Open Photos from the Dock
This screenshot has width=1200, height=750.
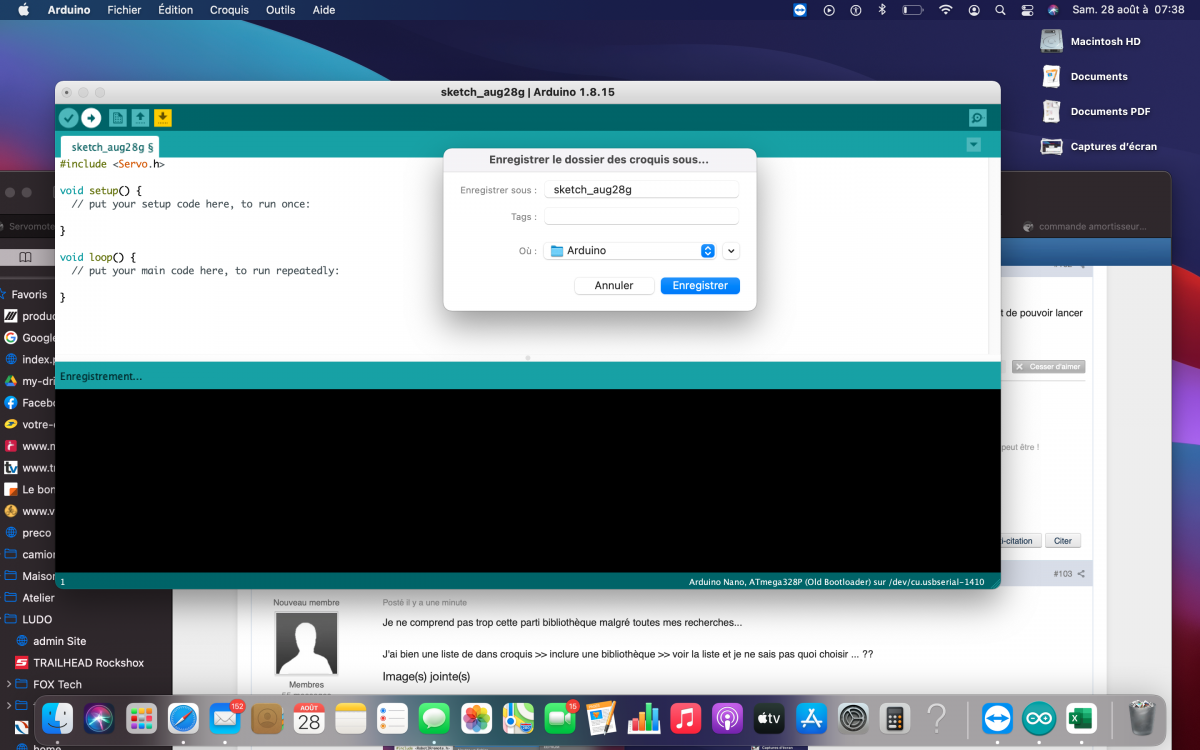pyautogui.click(x=476, y=718)
